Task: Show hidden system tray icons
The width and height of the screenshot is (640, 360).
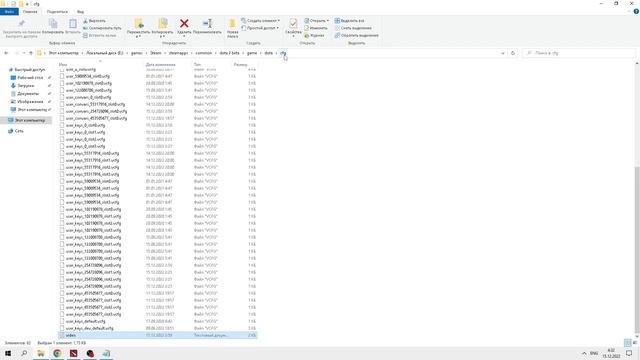Action: point(584,353)
